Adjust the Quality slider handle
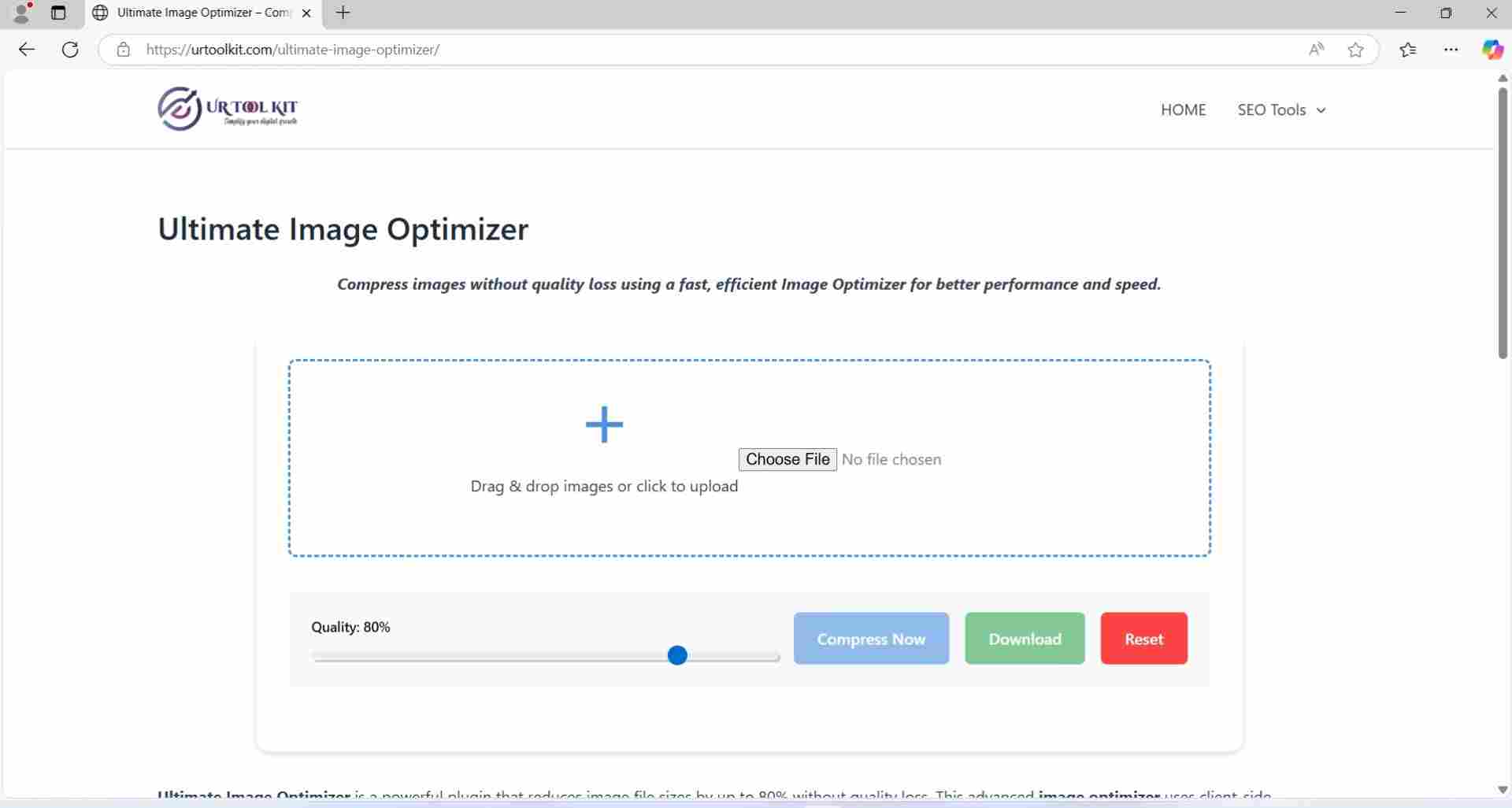The image size is (1512, 808). (x=677, y=654)
